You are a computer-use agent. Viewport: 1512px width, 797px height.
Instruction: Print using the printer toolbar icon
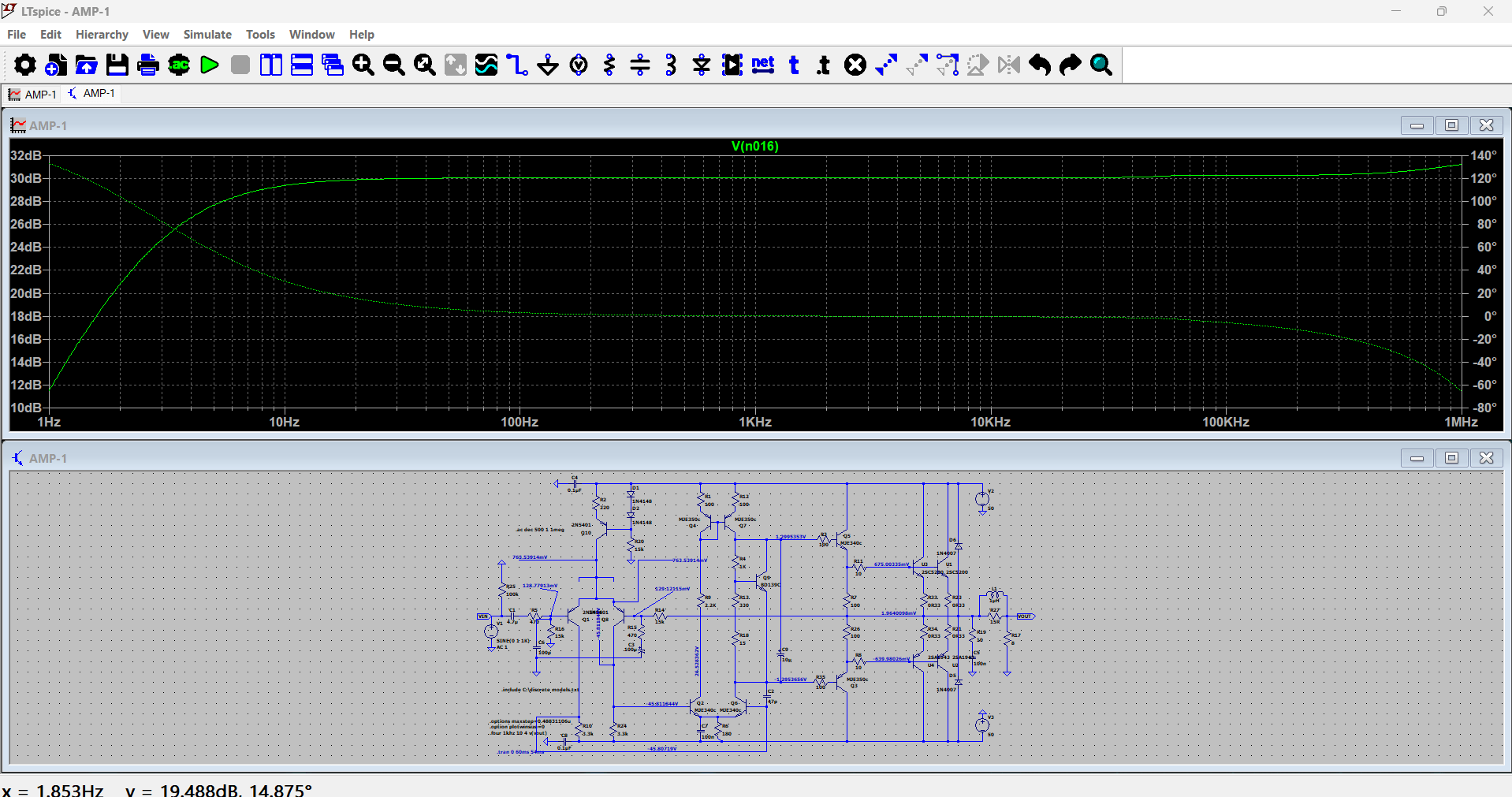point(148,65)
